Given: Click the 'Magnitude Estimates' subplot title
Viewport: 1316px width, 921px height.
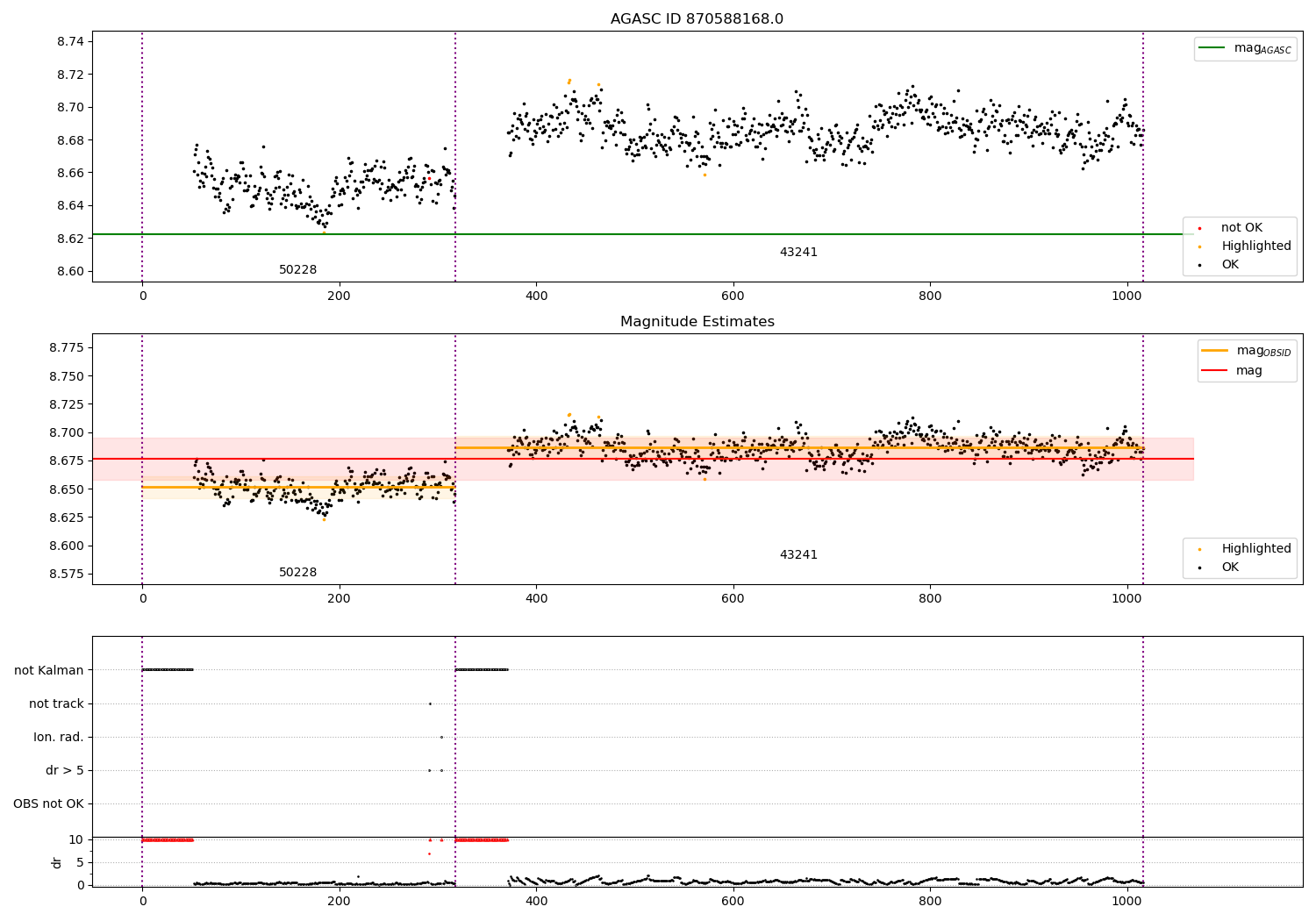Looking at the screenshot, I should click(x=697, y=322).
